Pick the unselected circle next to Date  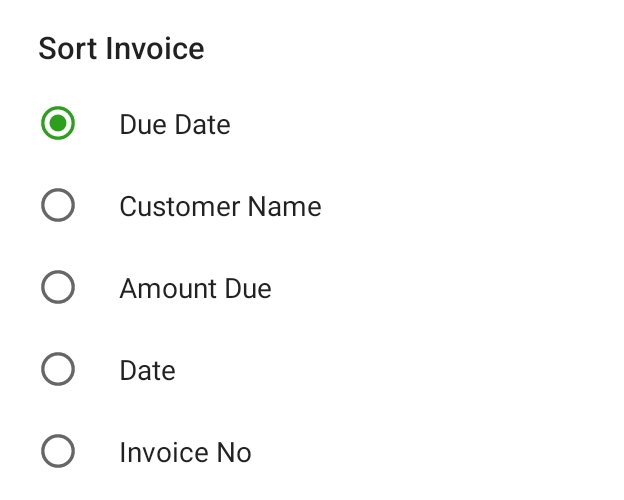[x=58, y=370]
